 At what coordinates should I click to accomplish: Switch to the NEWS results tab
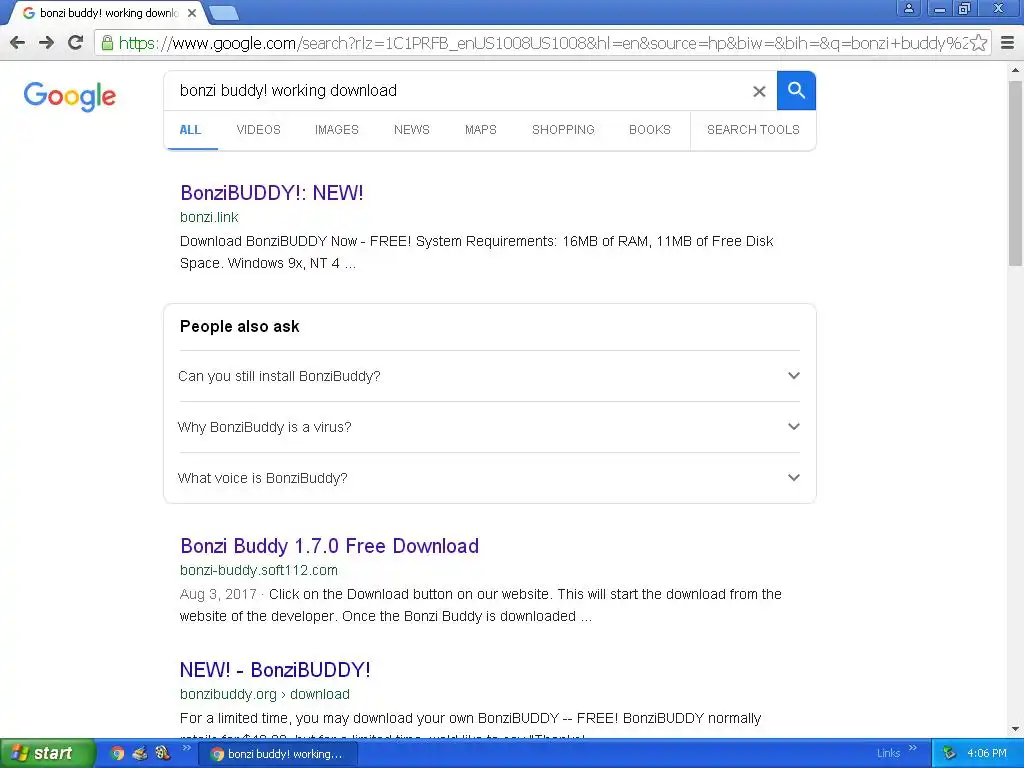411,130
